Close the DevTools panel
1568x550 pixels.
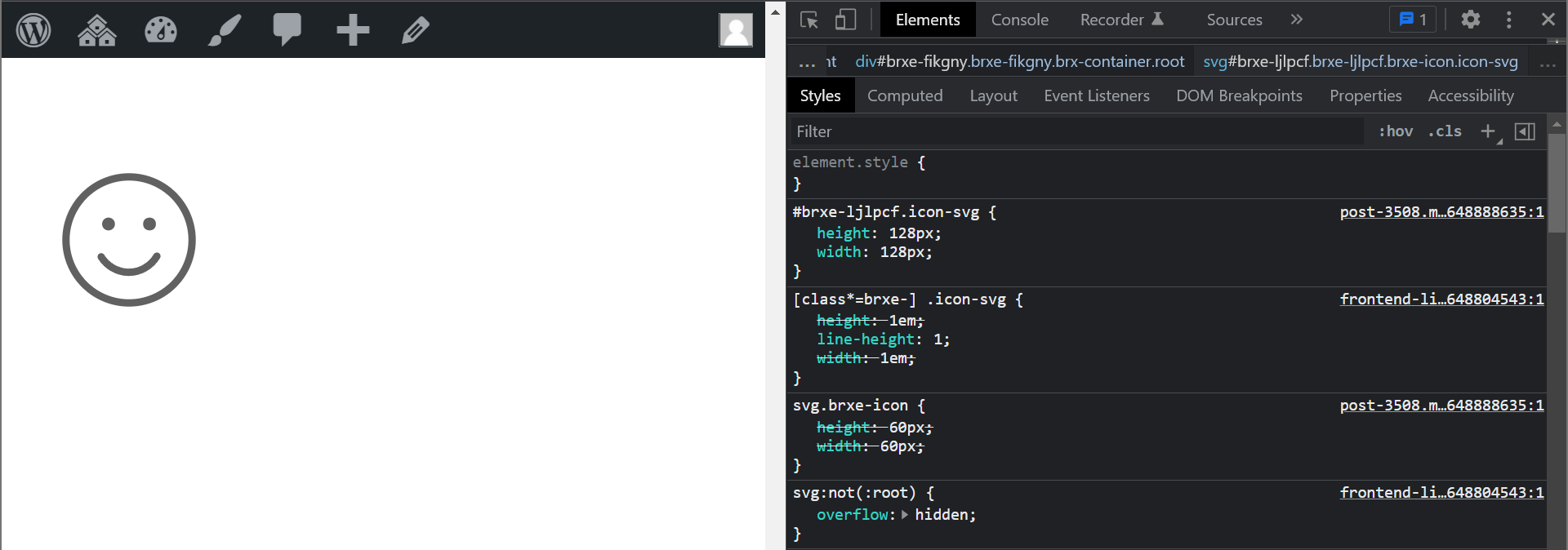pos(1548,20)
